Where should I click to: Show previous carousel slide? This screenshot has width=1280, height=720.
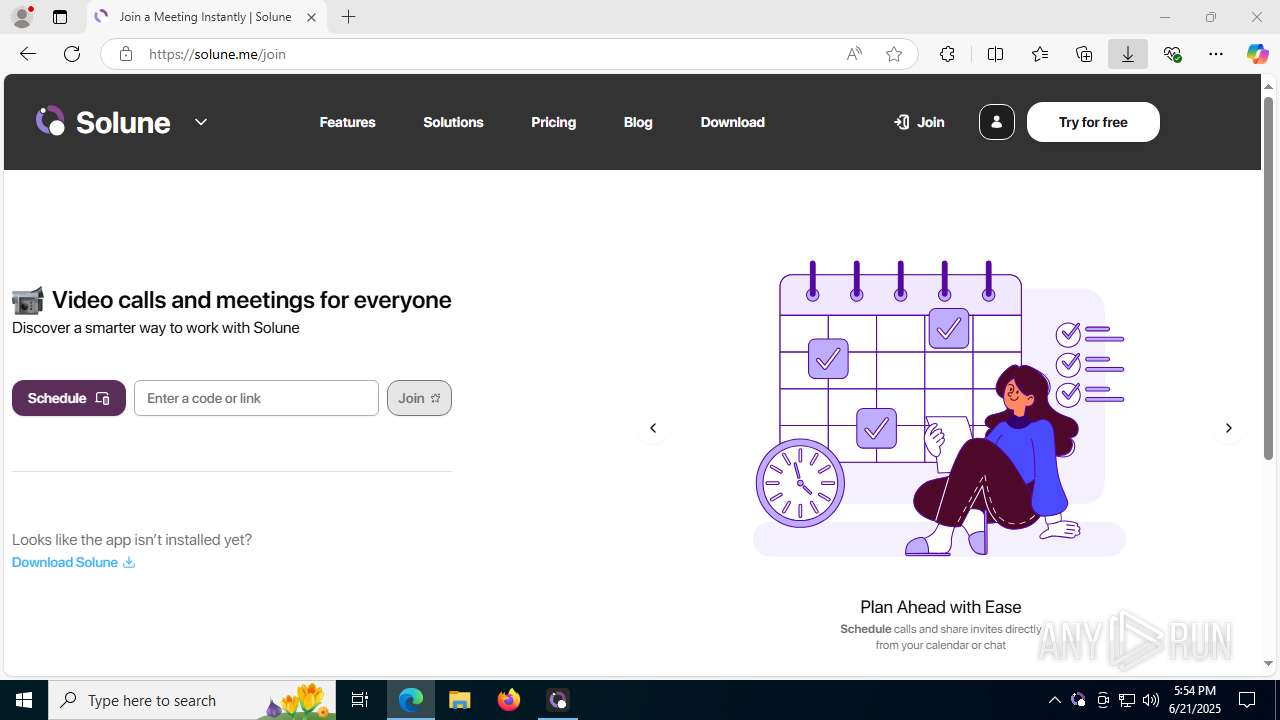click(x=653, y=428)
